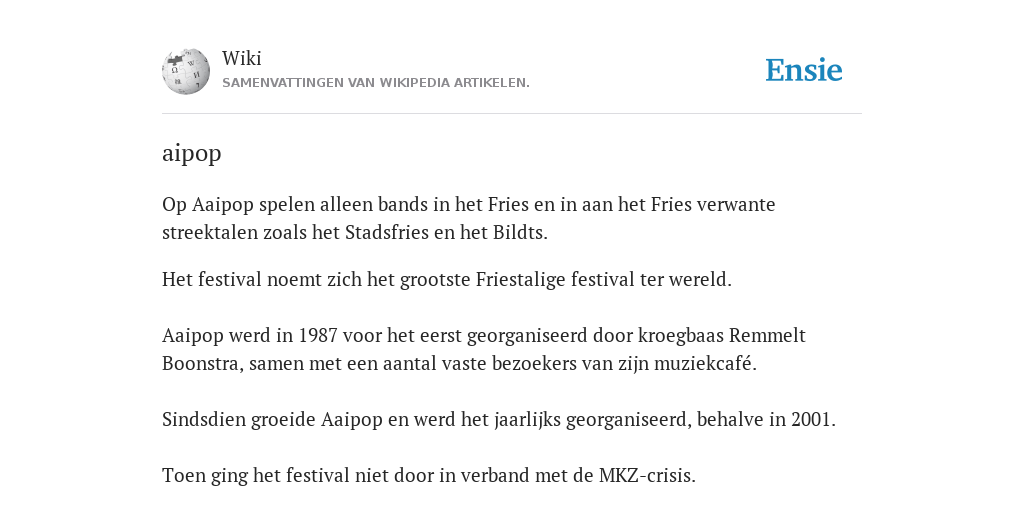Screen dimensions: 1024x512
Task: Click the aipop article heading
Action: (x=191, y=153)
